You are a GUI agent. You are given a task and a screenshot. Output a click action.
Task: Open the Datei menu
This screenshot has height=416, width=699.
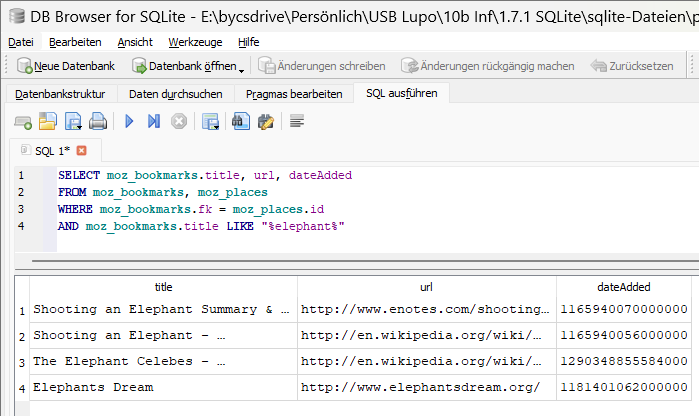21,42
